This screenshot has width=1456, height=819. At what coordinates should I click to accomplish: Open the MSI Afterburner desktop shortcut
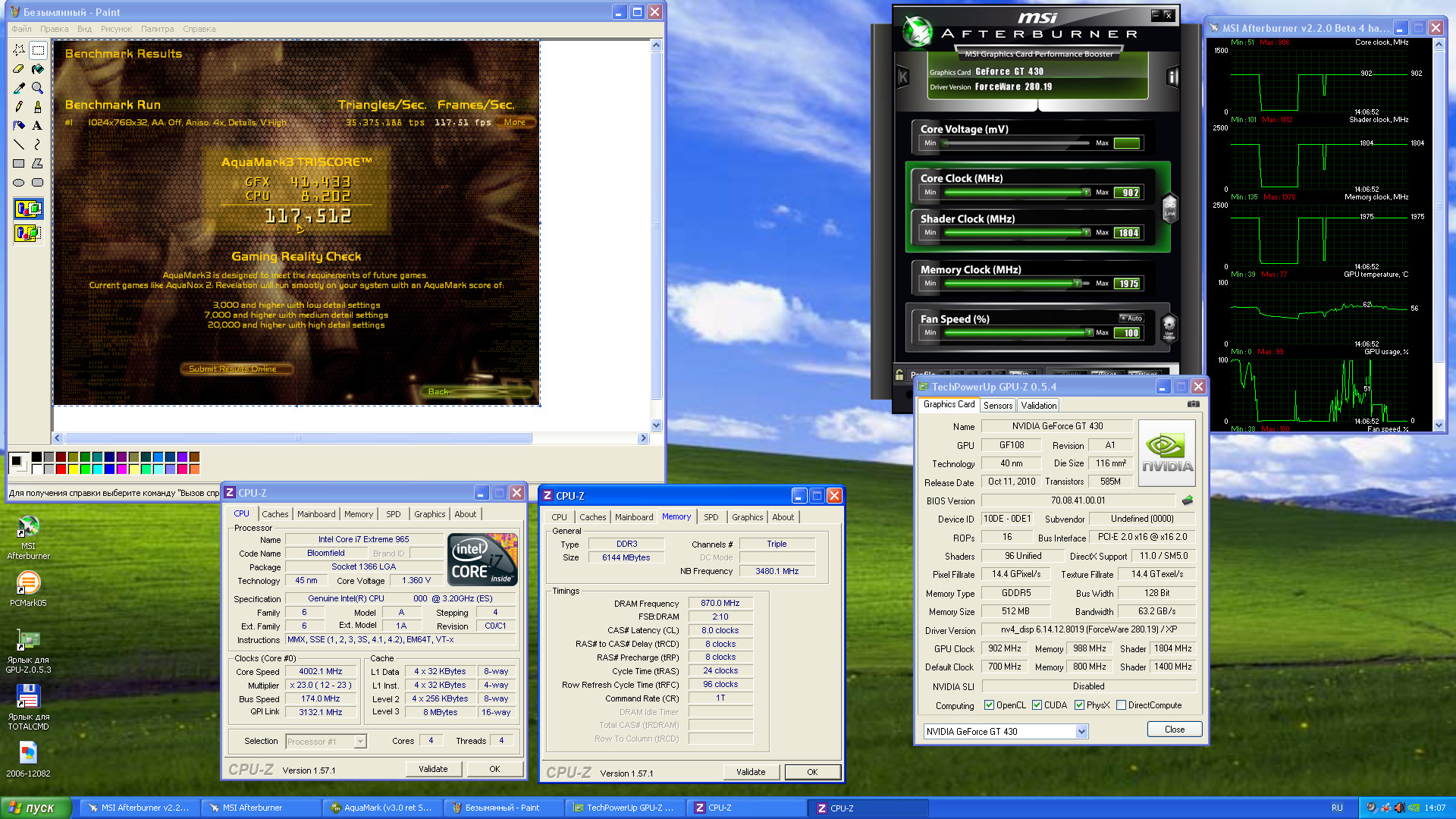click(x=28, y=536)
